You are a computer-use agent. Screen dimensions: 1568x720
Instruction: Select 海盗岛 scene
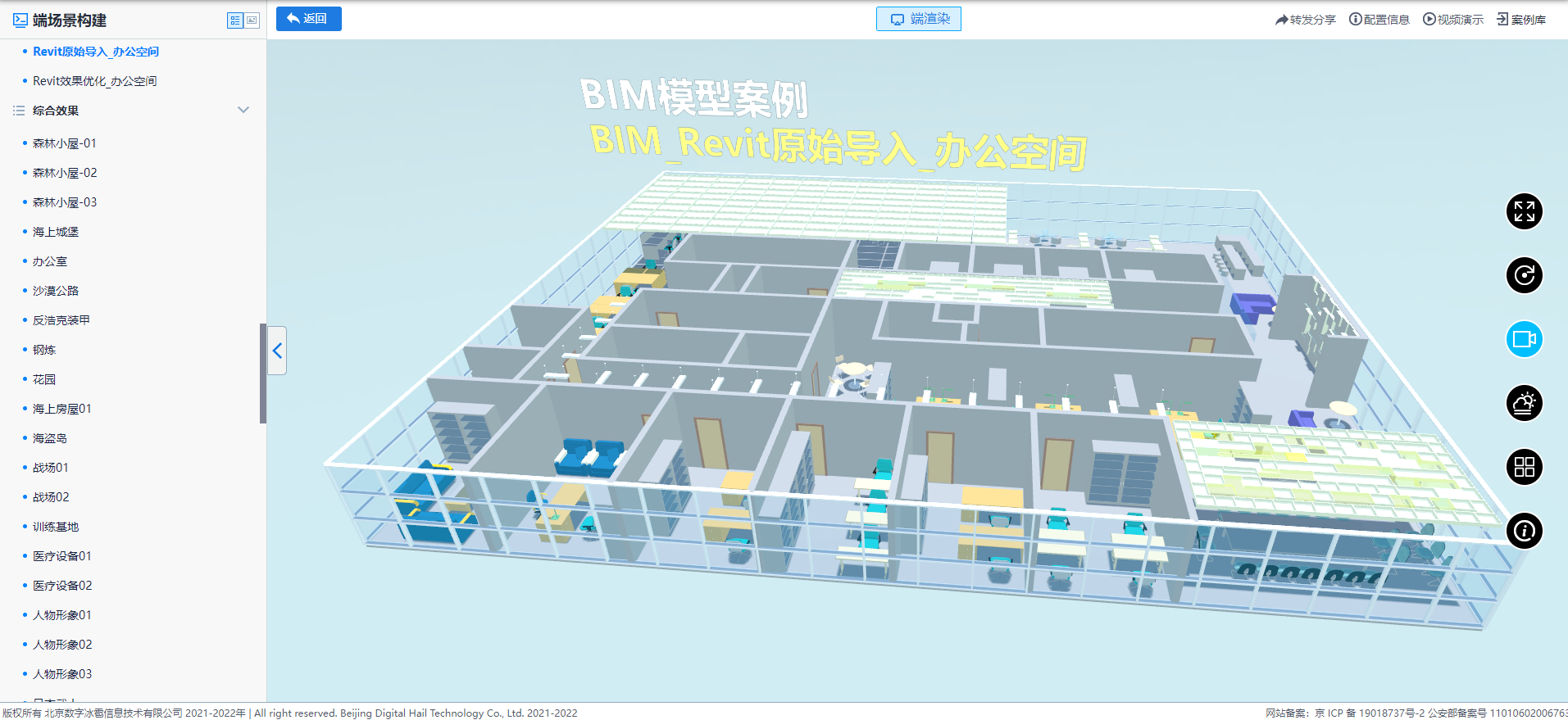click(x=50, y=438)
